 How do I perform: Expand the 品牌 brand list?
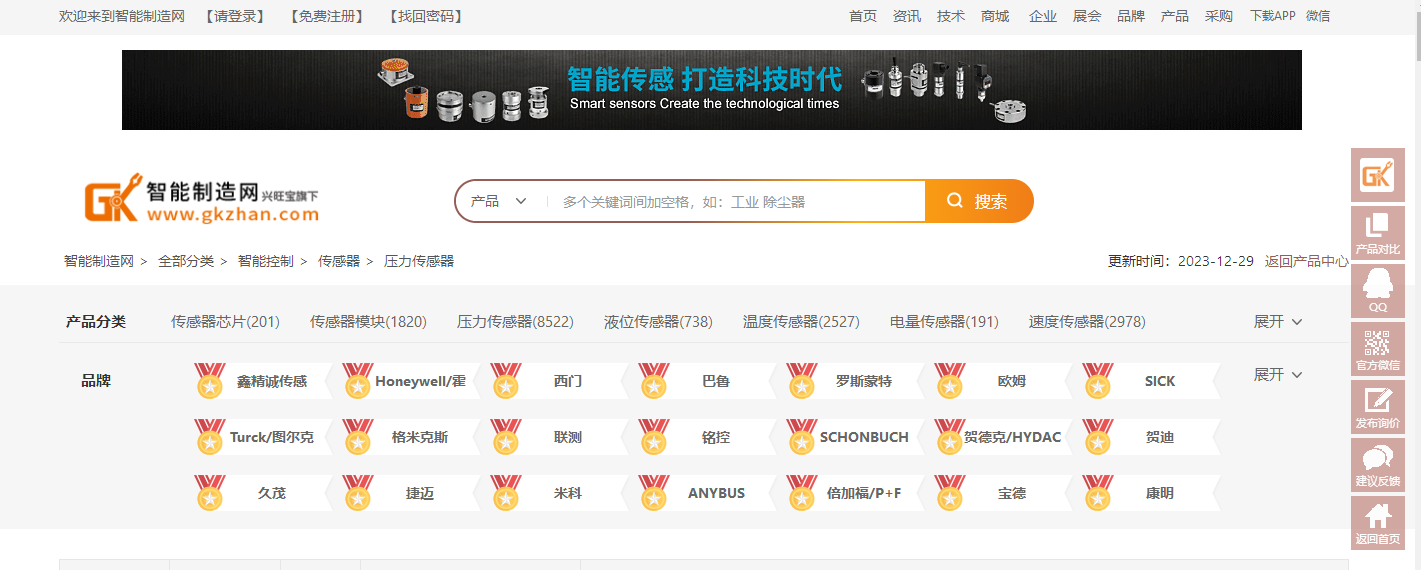[x=1277, y=375]
